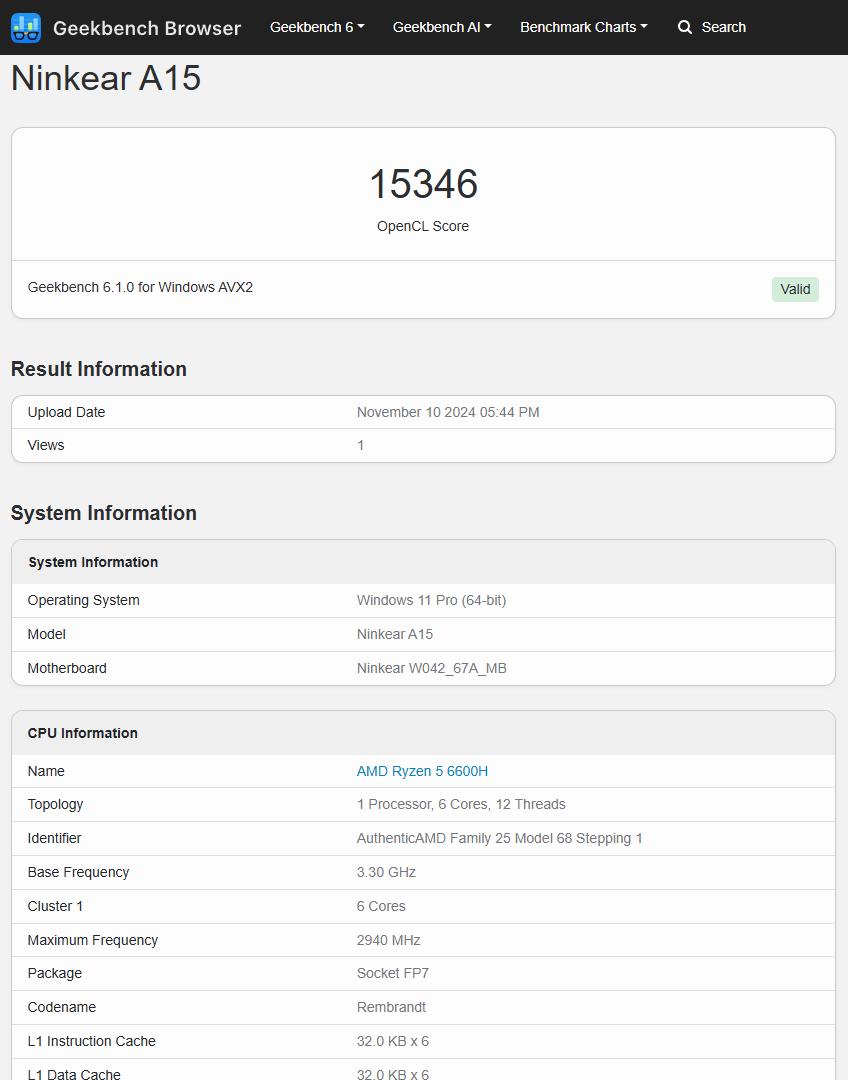Select the Ninkear A15 model value
This screenshot has height=1080, width=848.
395,634
